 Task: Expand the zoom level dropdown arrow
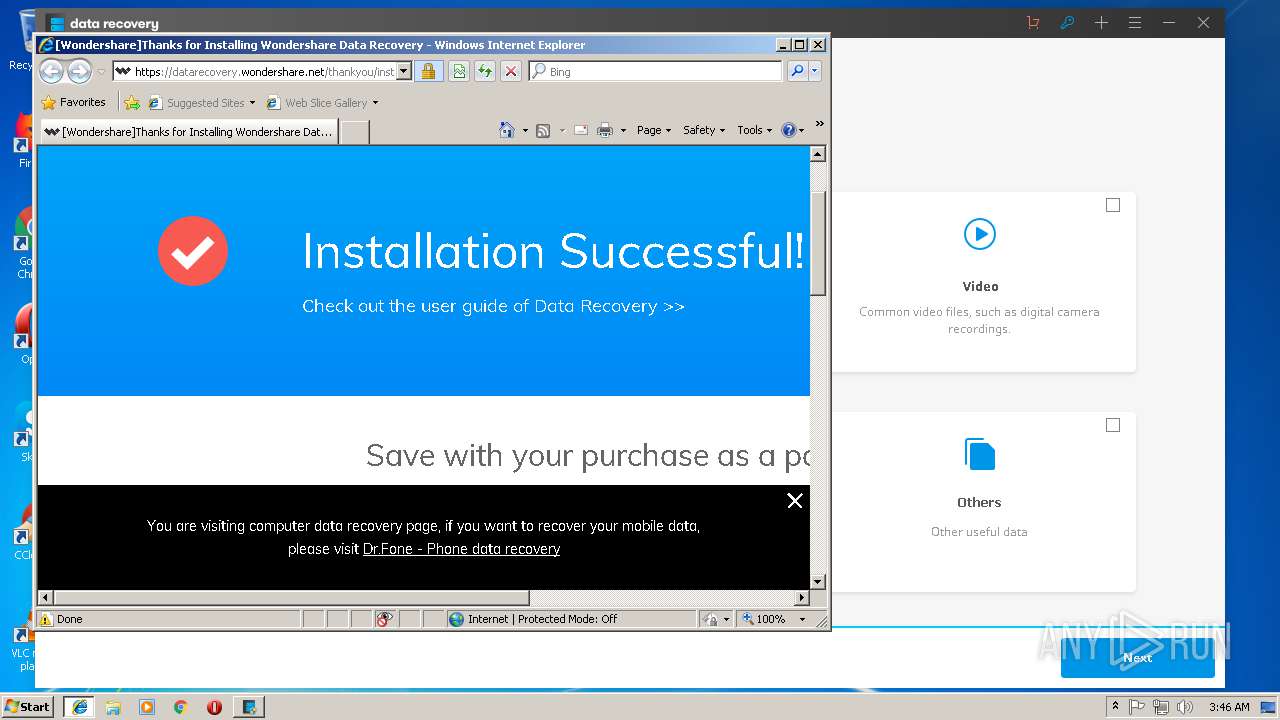click(x=802, y=619)
